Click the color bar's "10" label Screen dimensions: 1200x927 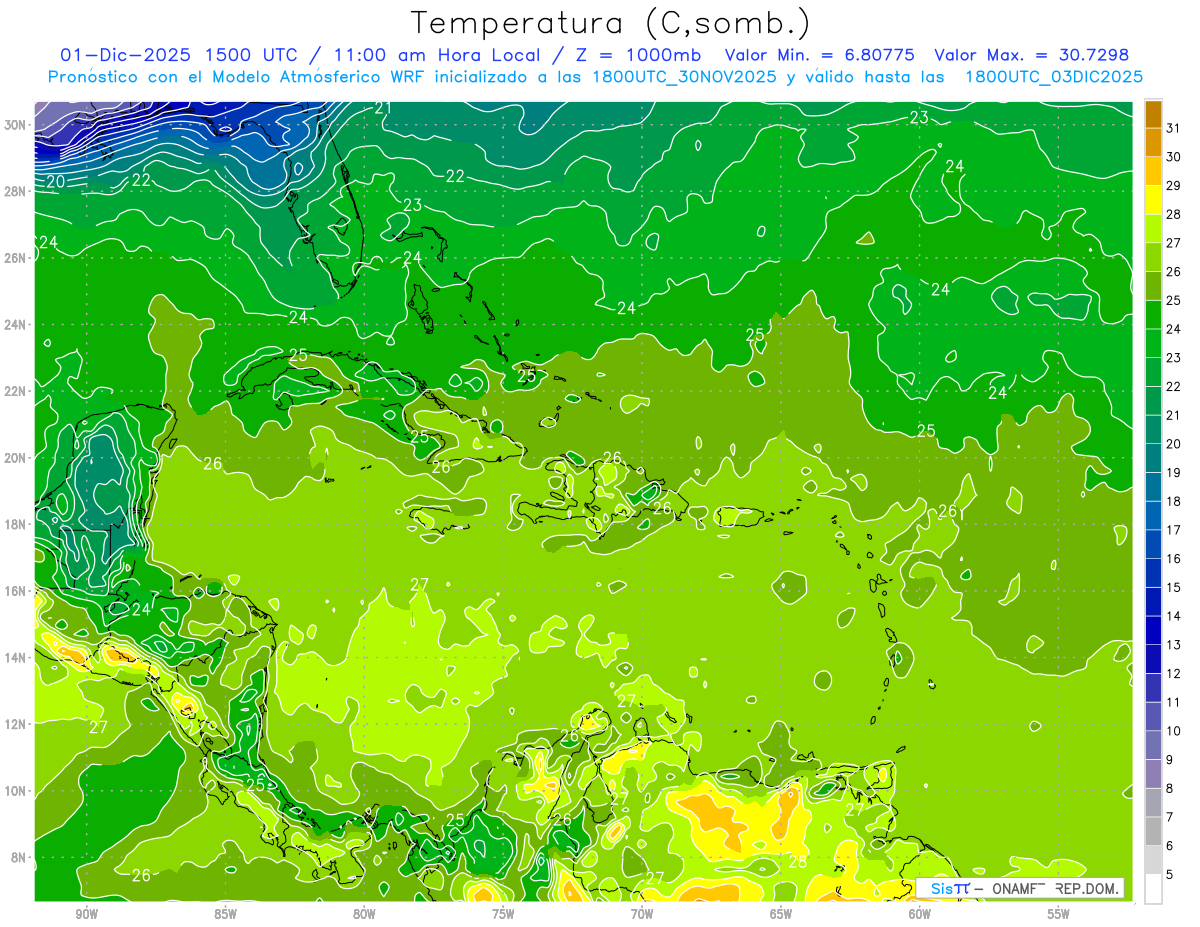click(1174, 731)
